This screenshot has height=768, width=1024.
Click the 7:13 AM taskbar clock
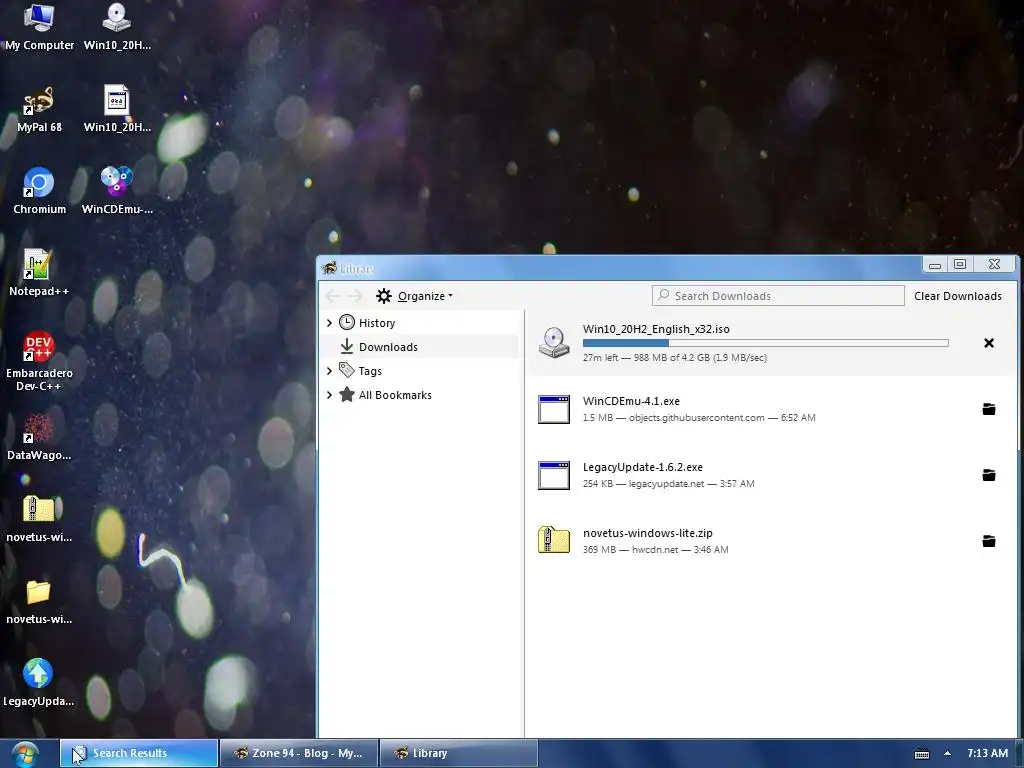[x=987, y=753]
